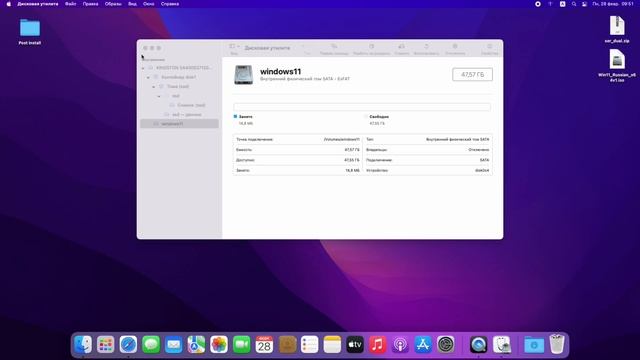Viewport: 640px width, 360px height.
Task: Open the Файл menu
Action: 71,4
